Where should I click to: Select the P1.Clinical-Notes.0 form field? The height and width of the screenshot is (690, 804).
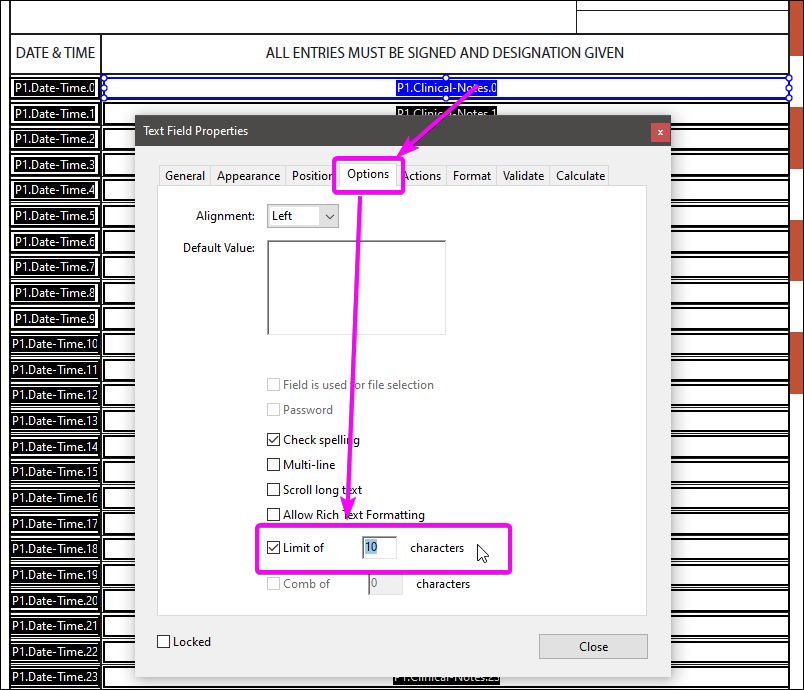[446, 88]
